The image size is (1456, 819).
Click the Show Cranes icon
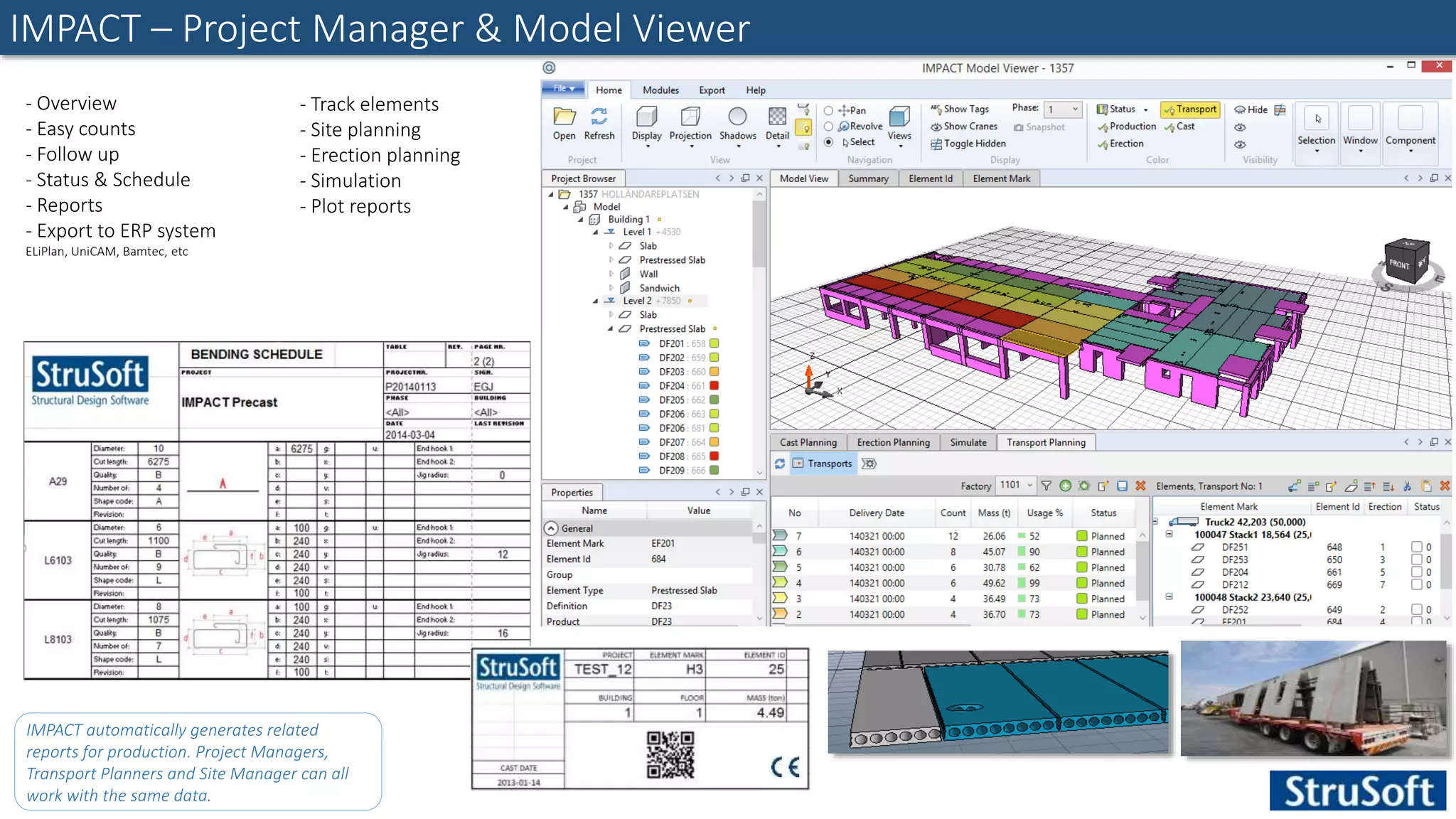tap(936, 127)
